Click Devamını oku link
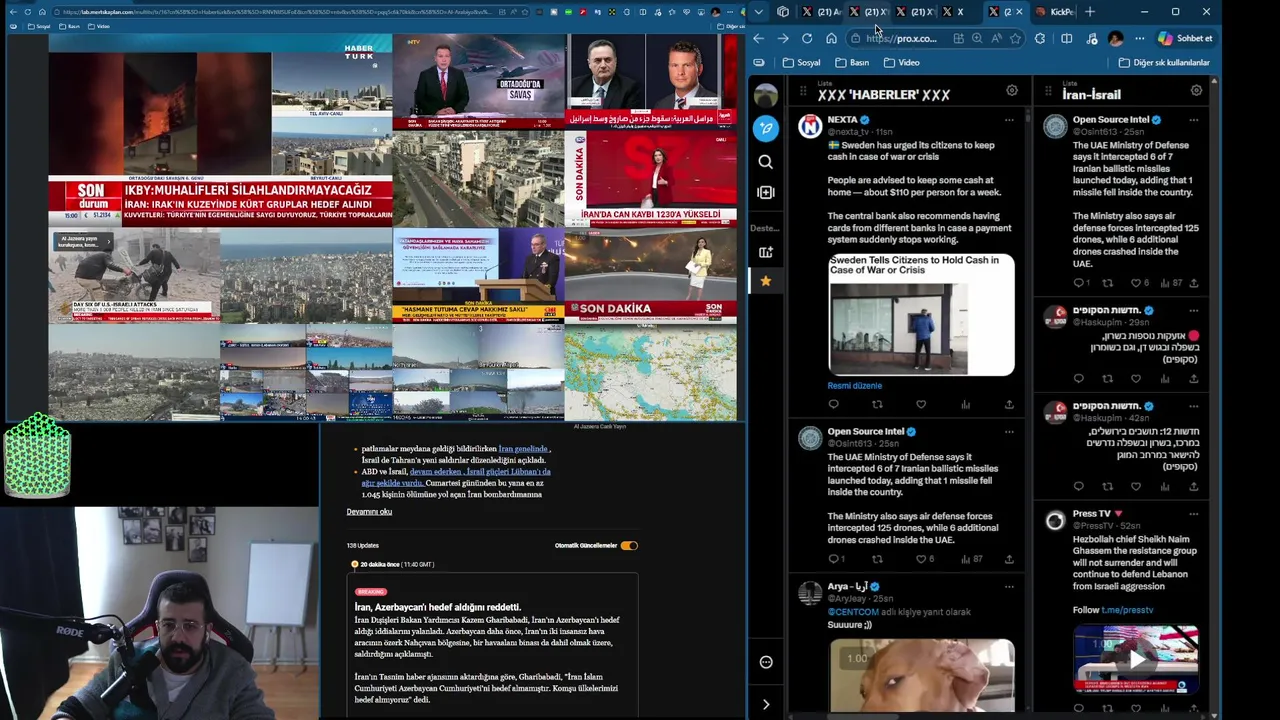 (x=369, y=512)
